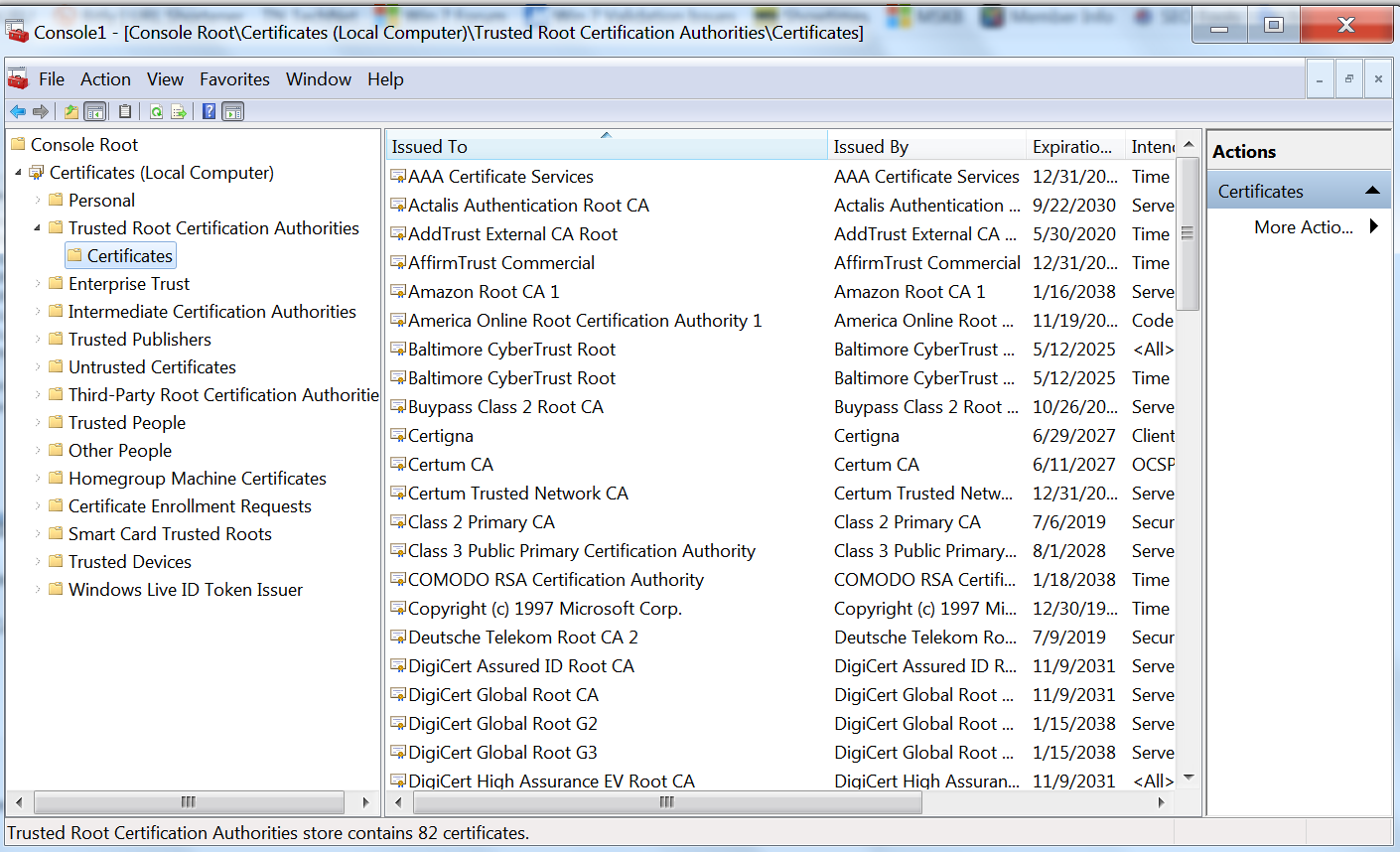Sort by the Issued By column header
1400x852 pixels.
[926, 146]
